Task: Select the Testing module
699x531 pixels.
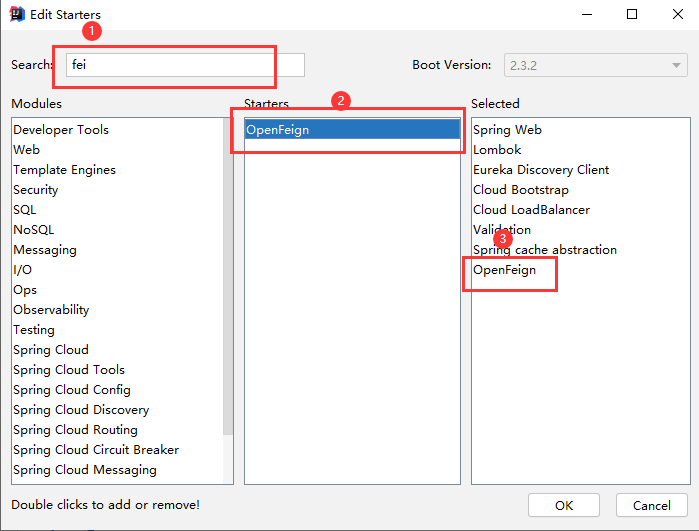Action: pyautogui.click(x=34, y=330)
